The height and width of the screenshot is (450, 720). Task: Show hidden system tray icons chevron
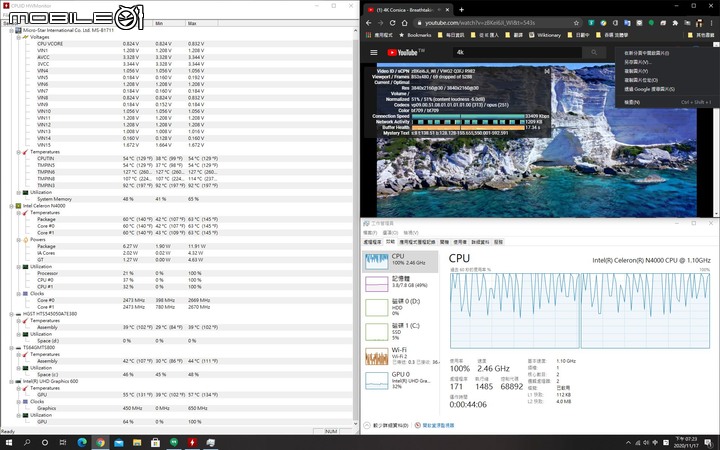tap(629, 443)
